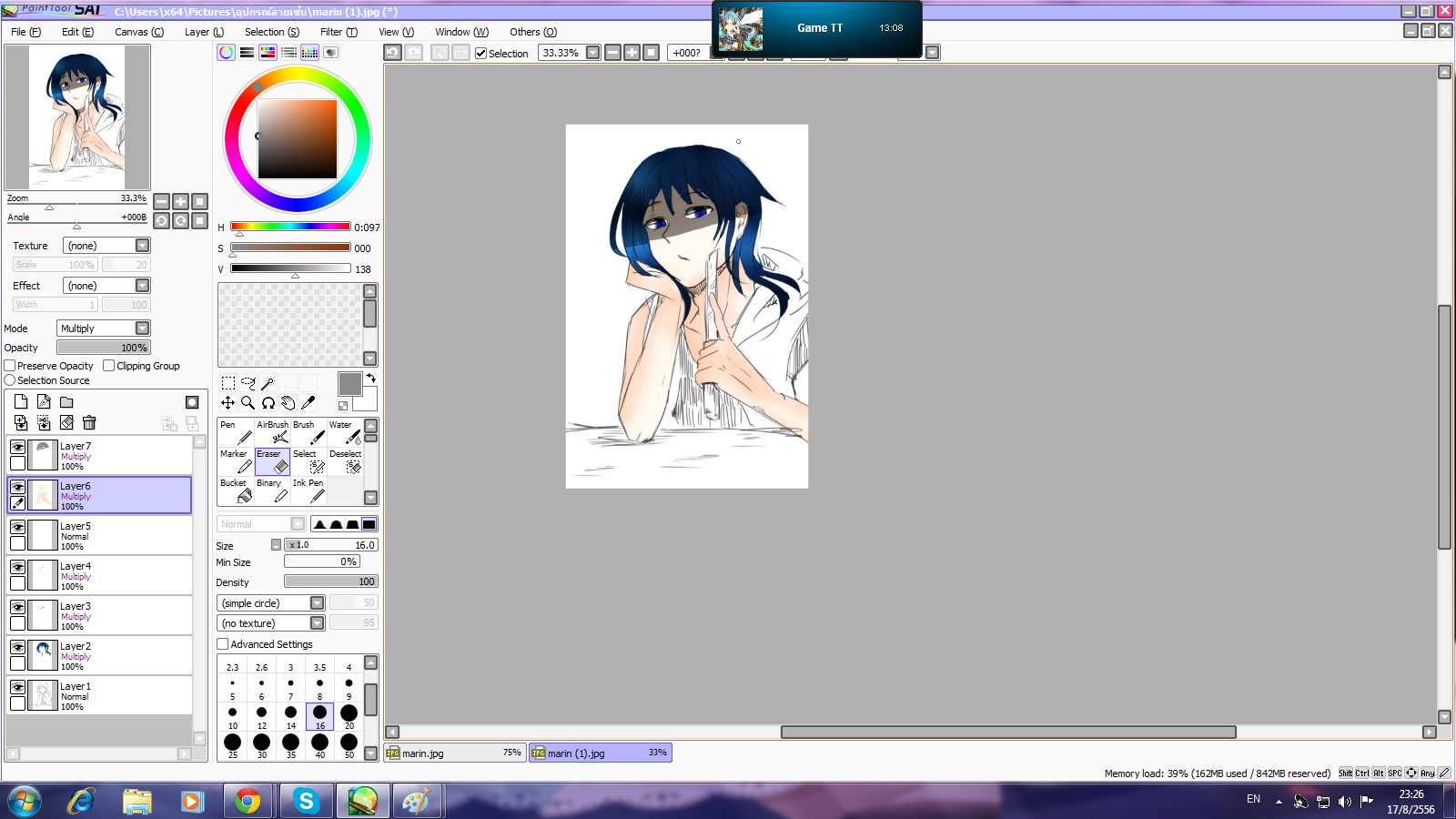Show the color wheel panel icon
This screenshot has width=1456, height=819.
point(226,53)
